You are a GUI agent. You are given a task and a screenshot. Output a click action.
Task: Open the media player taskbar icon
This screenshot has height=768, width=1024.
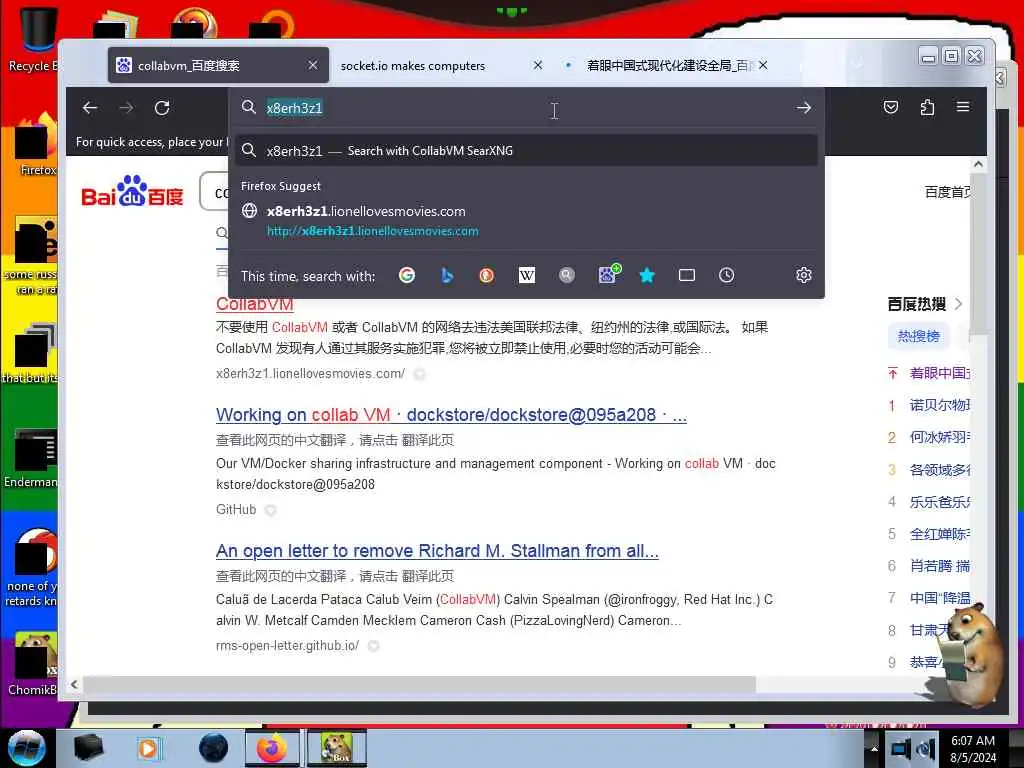(x=148, y=748)
